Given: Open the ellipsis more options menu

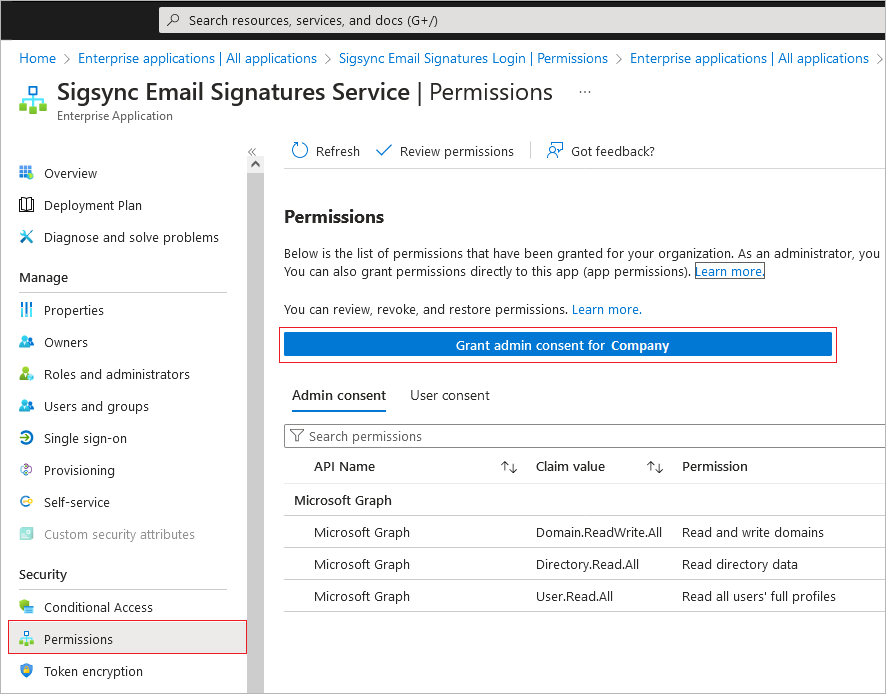Looking at the screenshot, I should (x=585, y=92).
